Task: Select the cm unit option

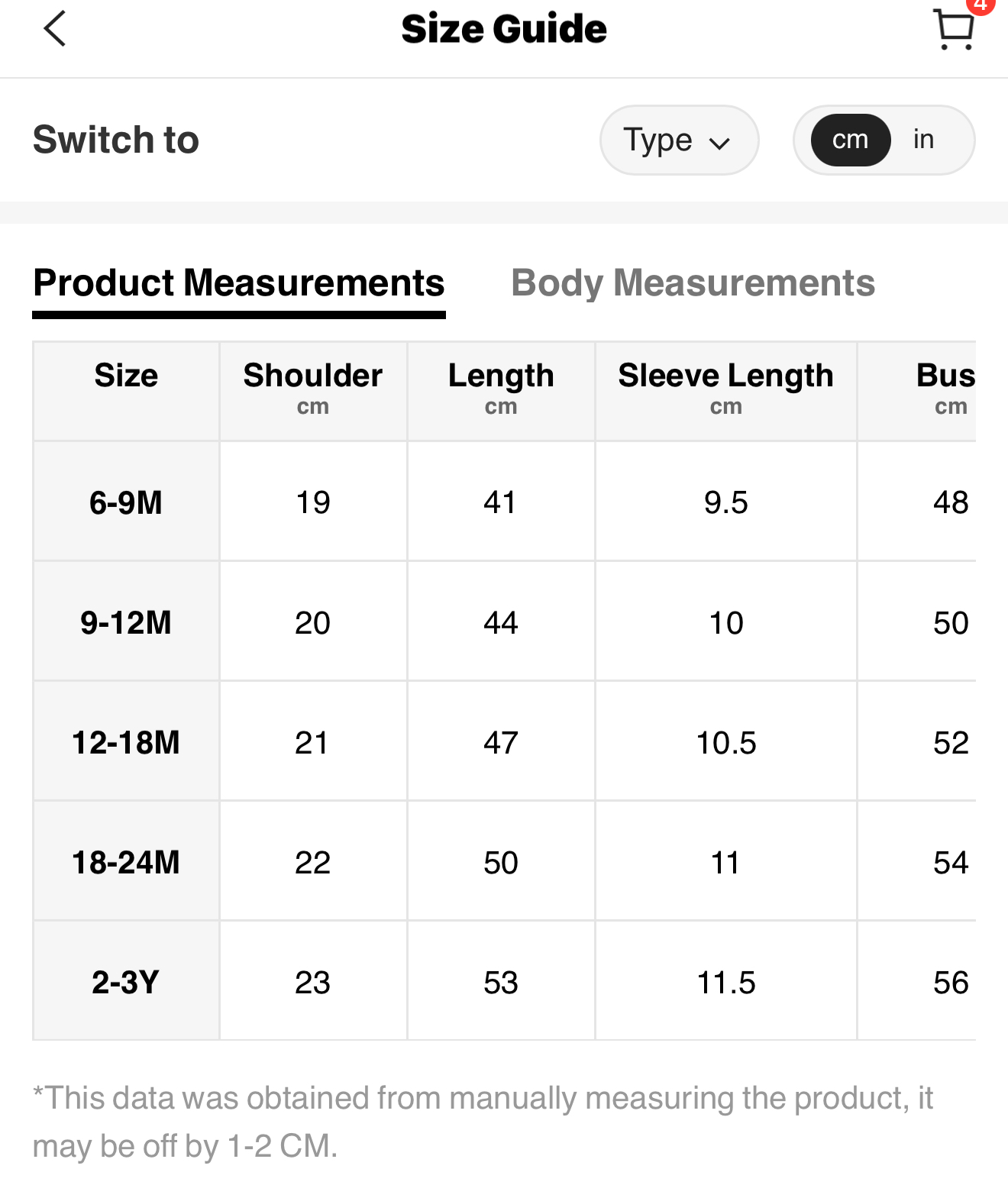Action: pos(850,140)
